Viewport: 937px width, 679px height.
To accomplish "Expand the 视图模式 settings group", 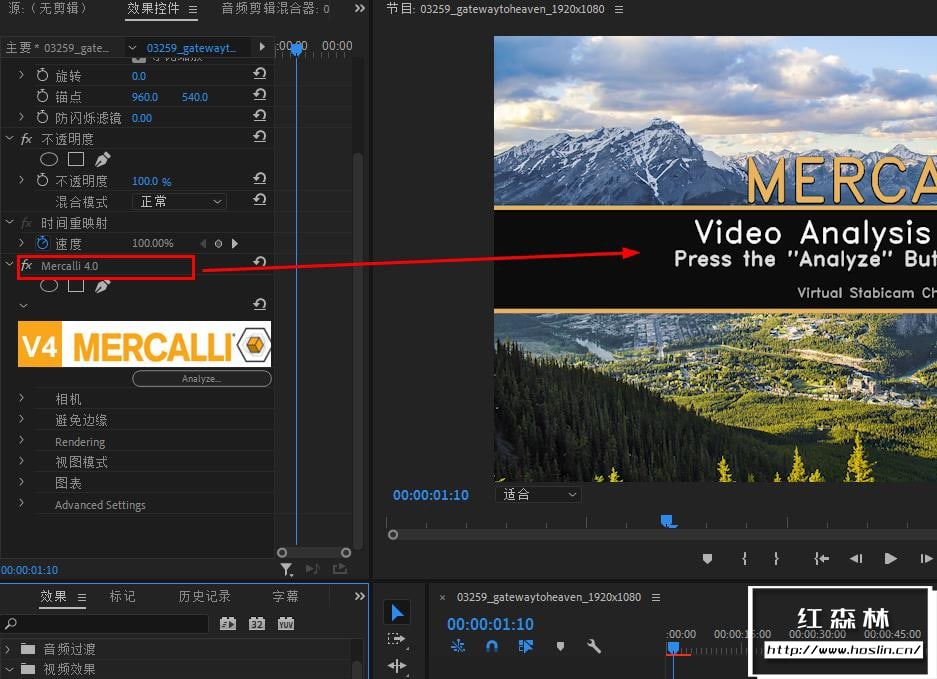I will [x=22, y=461].
